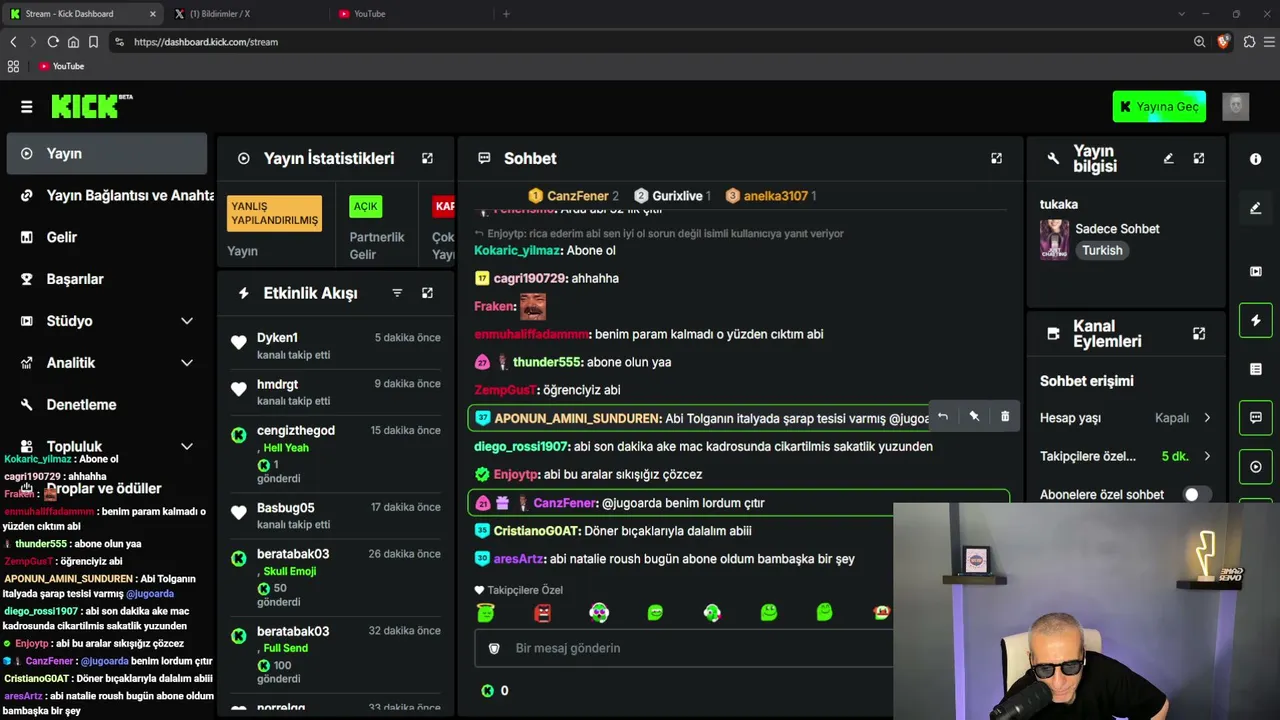Click the Bir mesaj gönderin field

(x=683, y=648)
